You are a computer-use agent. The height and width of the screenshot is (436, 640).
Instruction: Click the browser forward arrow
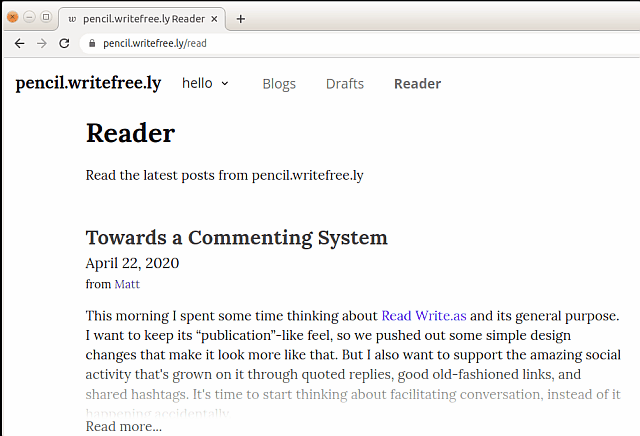click(x=42, y=43)
